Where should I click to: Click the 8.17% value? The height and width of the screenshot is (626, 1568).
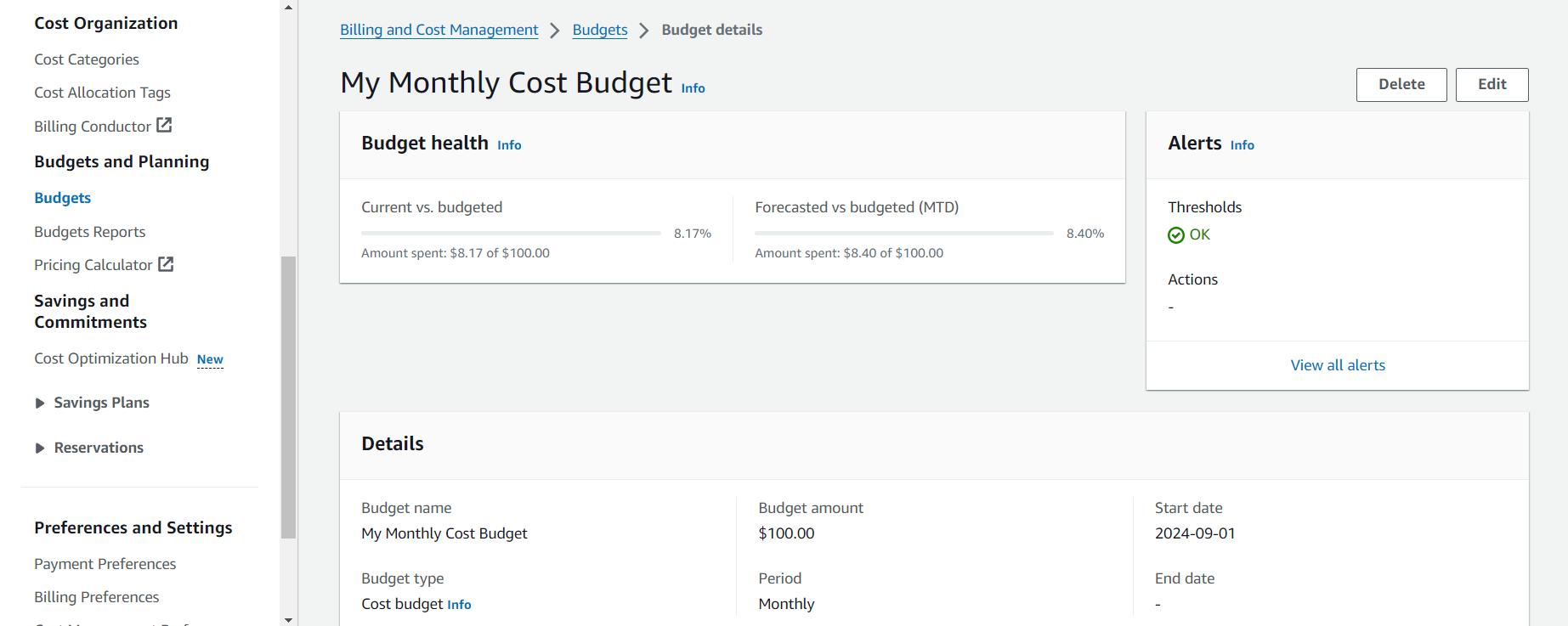coord(693,234)
